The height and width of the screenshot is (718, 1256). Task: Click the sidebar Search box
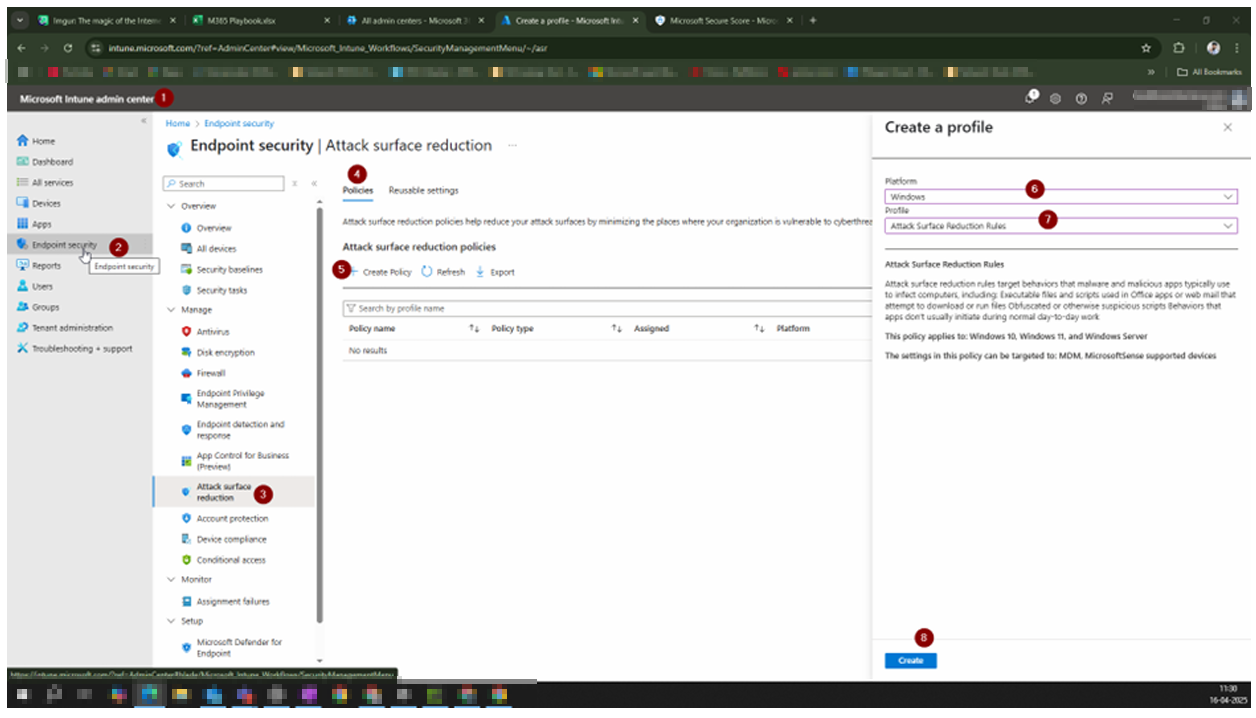coord(224,184)
